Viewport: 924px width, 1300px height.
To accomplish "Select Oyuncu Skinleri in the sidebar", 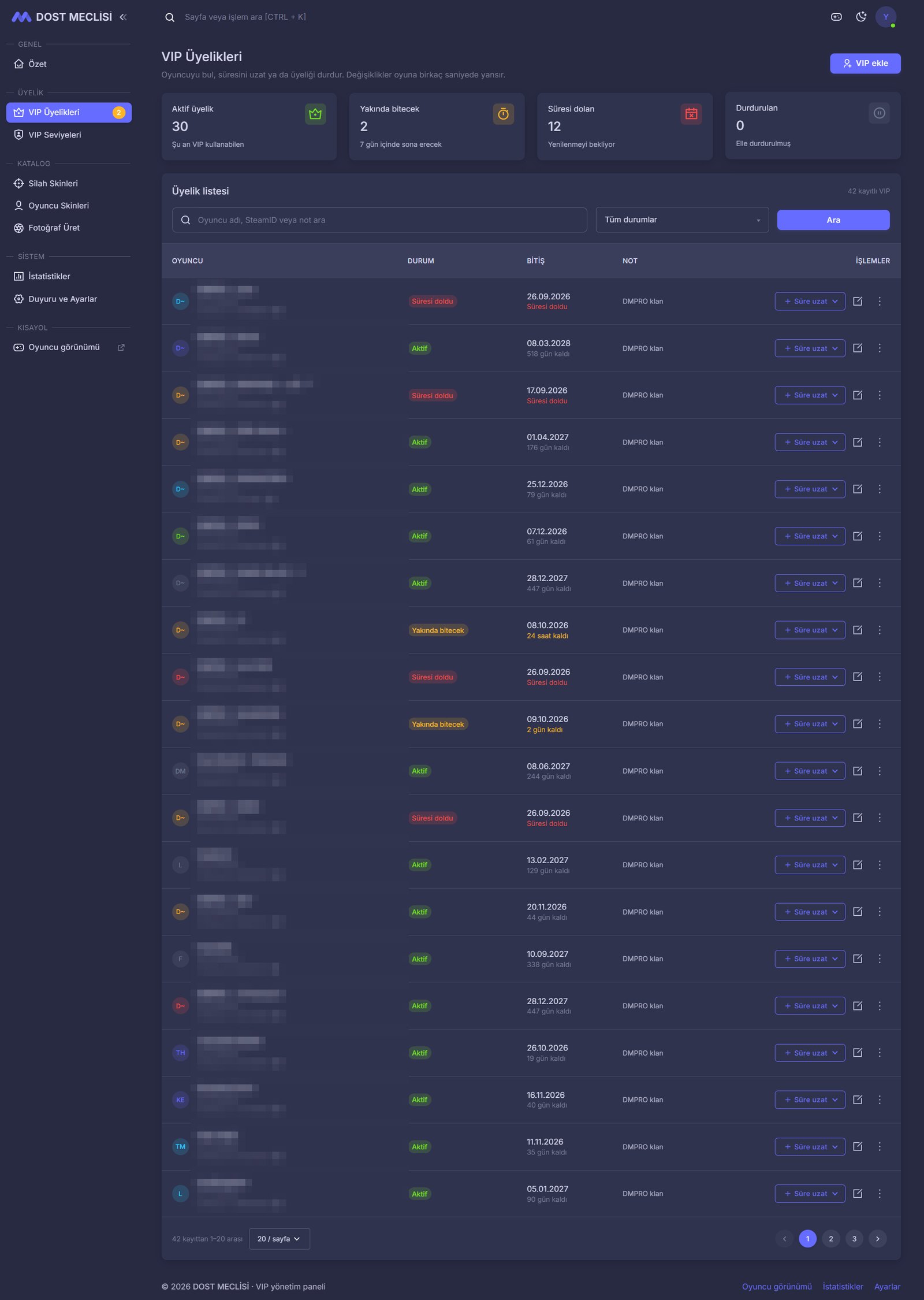I will 69,205.
